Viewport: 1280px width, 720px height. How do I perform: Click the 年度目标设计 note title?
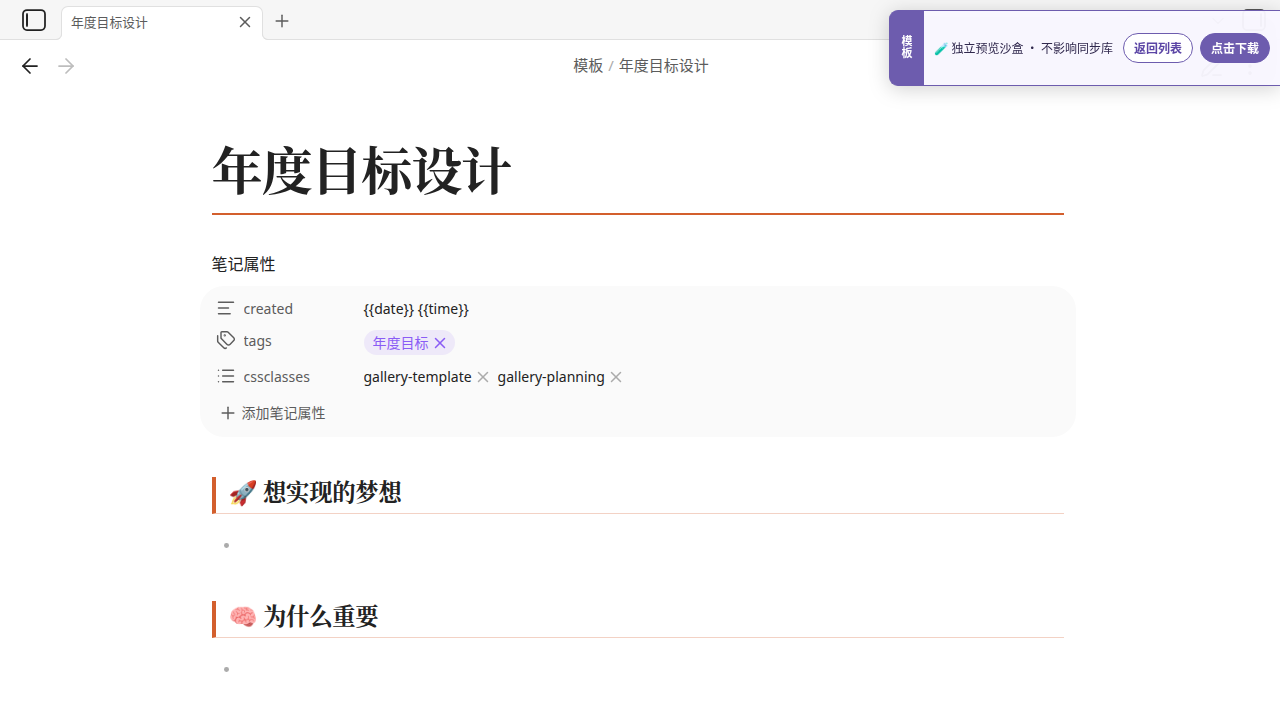[x=362, y=170]
